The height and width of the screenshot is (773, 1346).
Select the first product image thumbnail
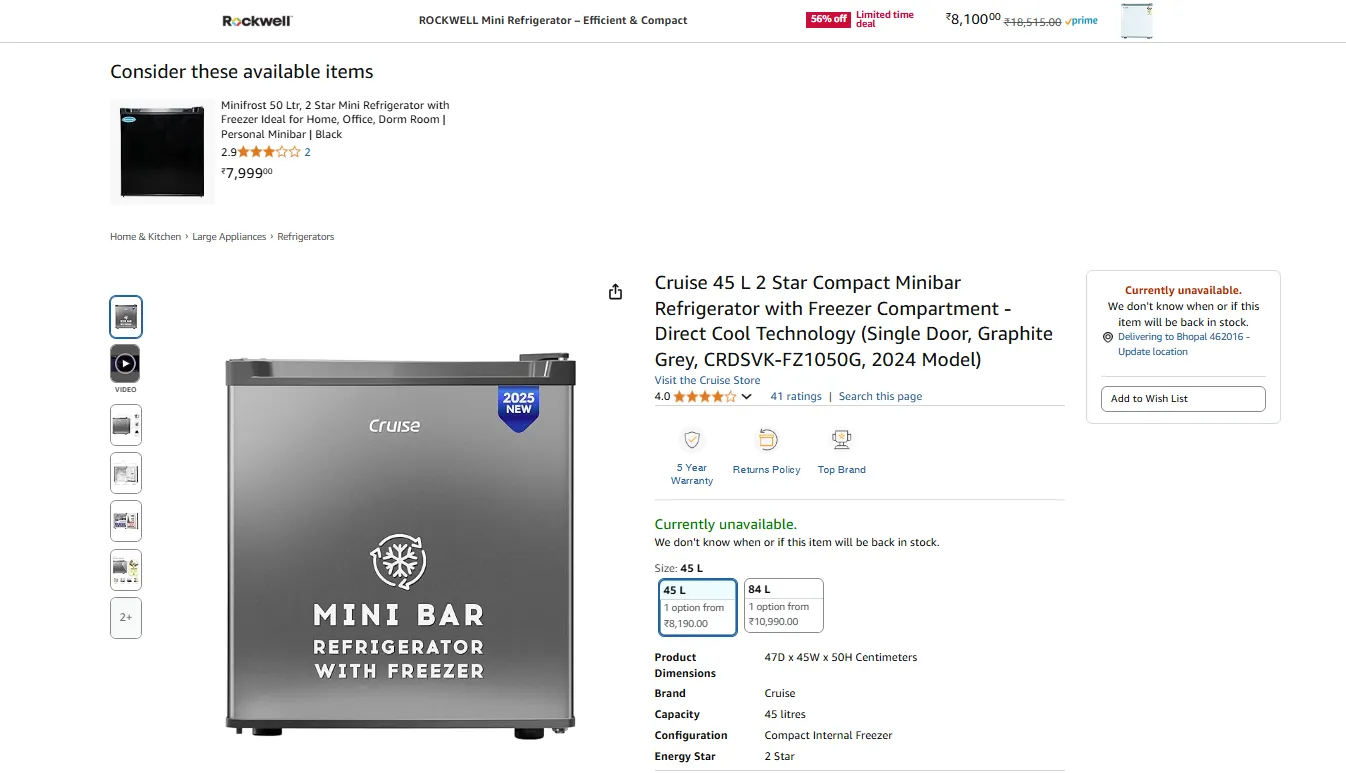pos(126,317)
